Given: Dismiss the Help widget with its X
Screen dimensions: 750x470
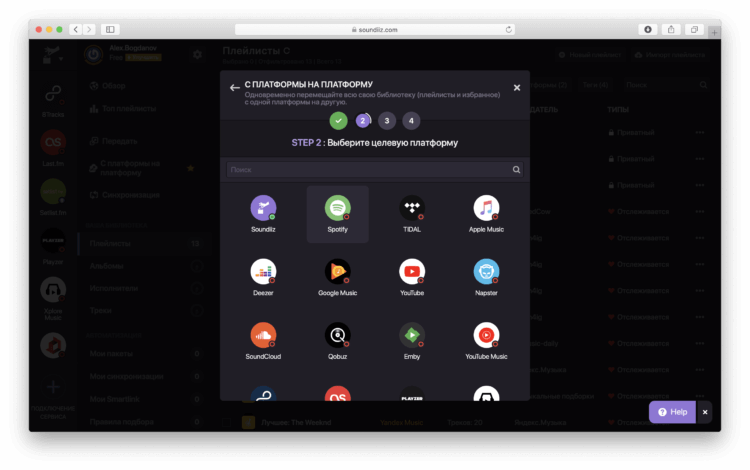Looking at the screenshot, I should (705, 412).
